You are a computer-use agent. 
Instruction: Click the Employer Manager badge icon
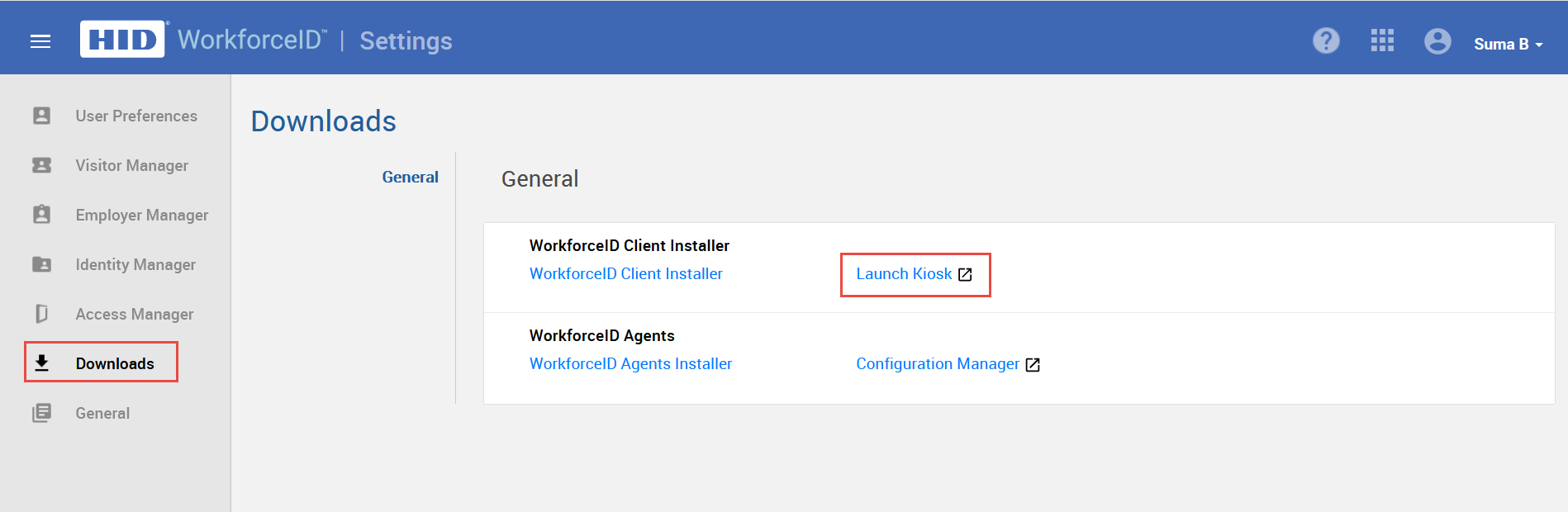pyautogui.click(x=41, y=215)
